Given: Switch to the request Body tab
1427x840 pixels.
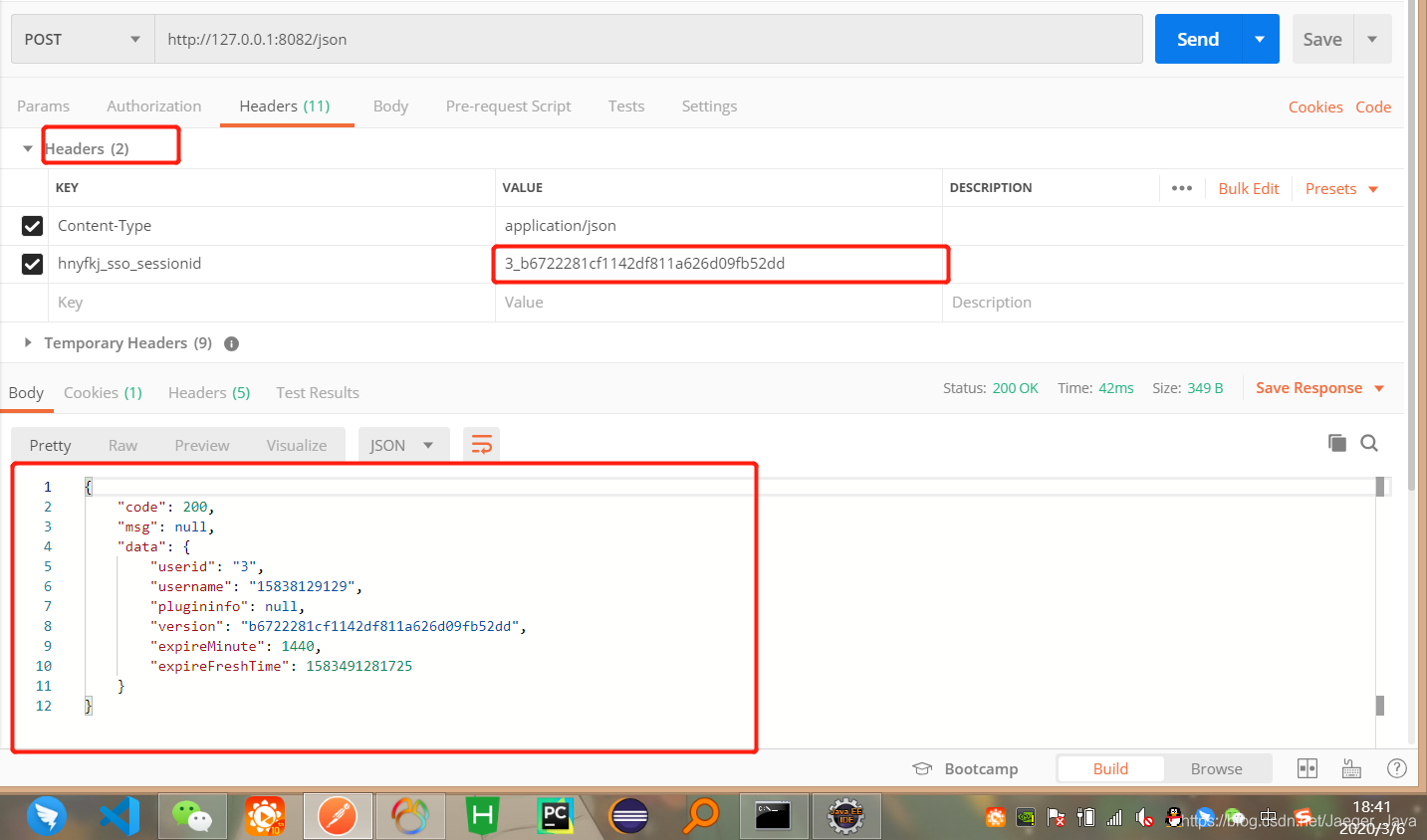Looking at the screenshot, I should pyautogui.click(x=390, y=105).
